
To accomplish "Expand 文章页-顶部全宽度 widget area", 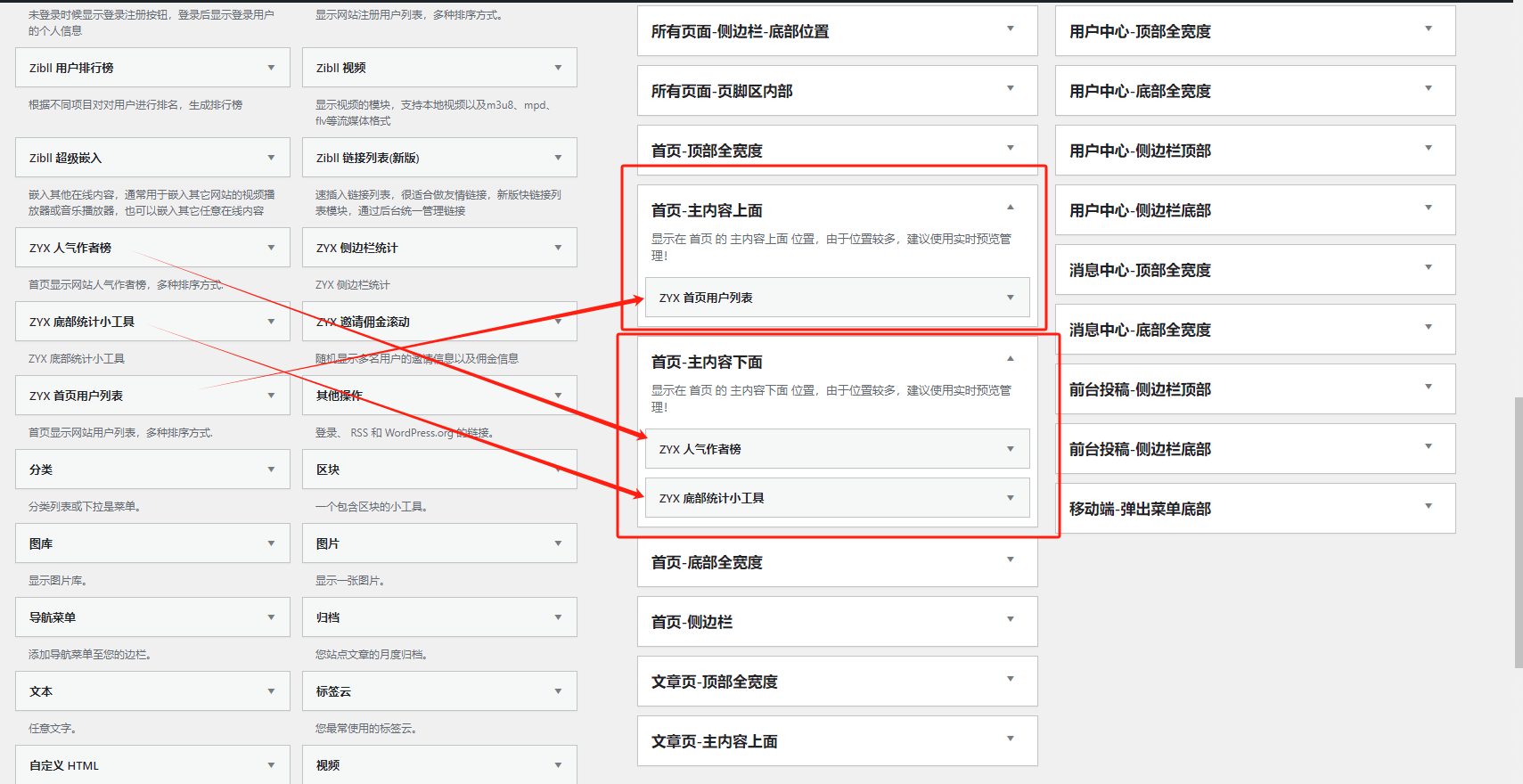I will pyautogui.click(x=1010, y=680).
